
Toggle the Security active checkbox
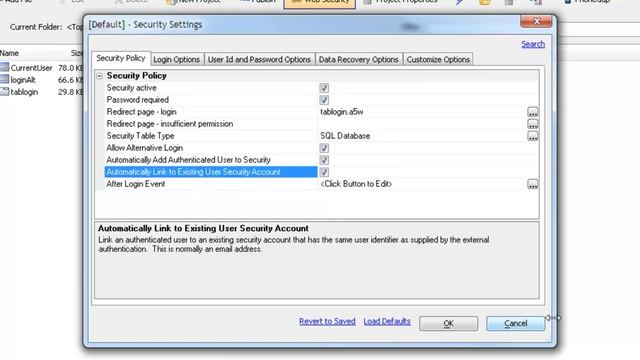tap(324, 88)
